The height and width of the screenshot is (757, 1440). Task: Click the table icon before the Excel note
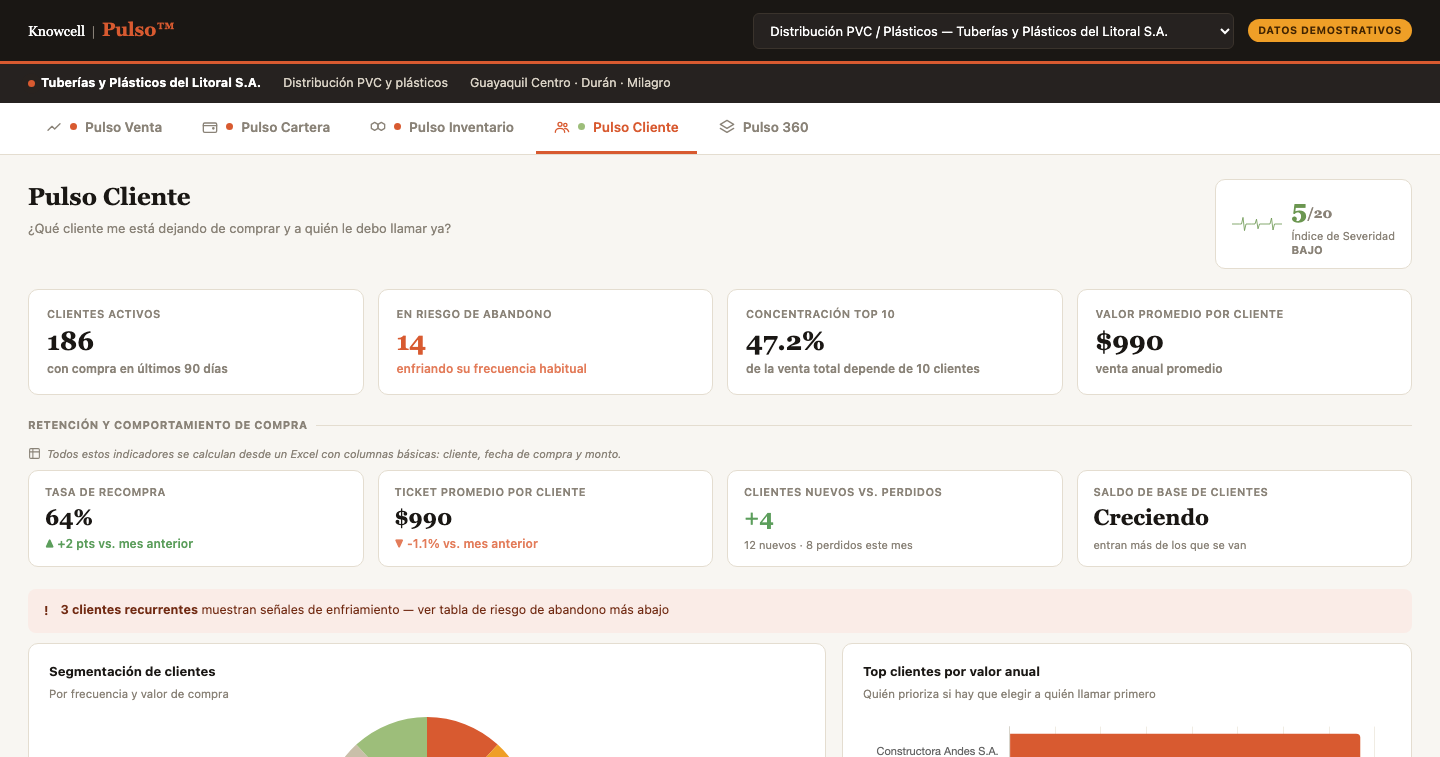tap(34, 454)
